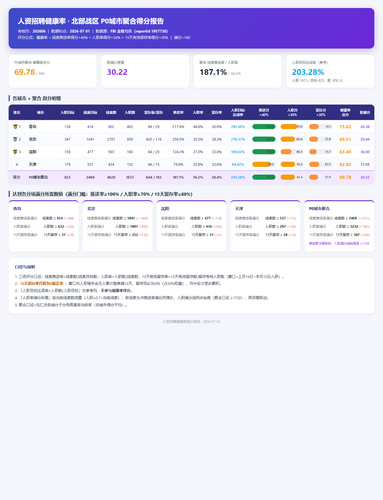Click the 口径与说明 section heading
The image size is (383, 500).
point(25,267)
